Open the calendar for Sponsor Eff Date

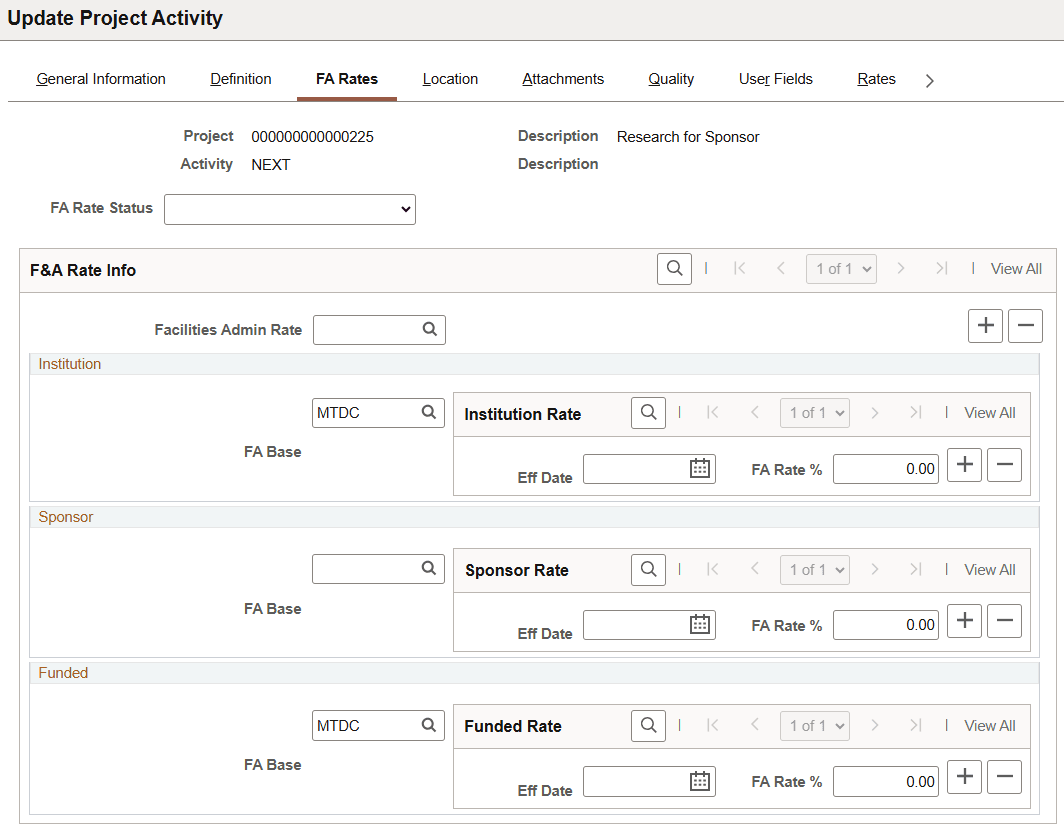[x=697, y=624]
